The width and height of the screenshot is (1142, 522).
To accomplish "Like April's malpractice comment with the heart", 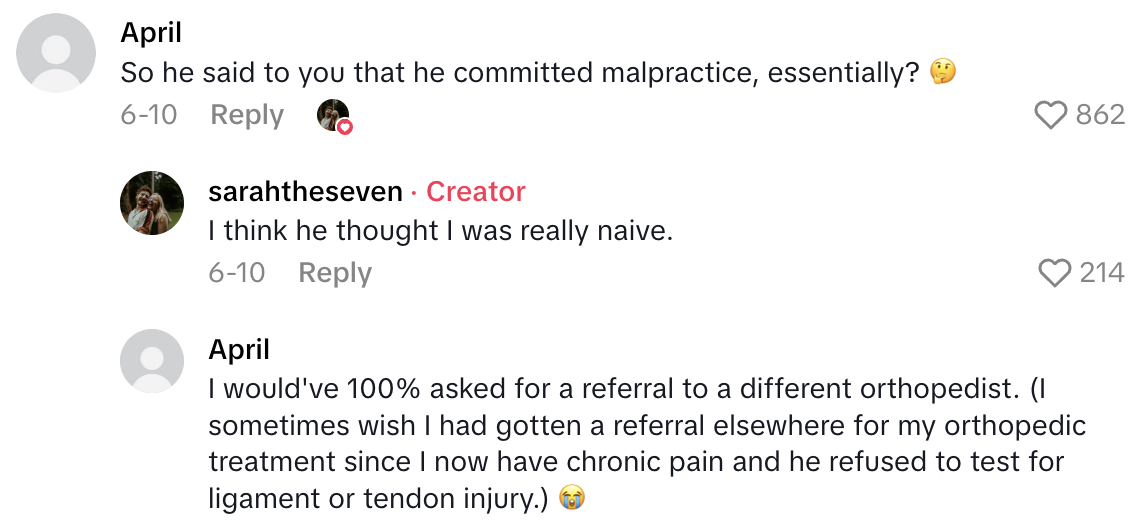I will tap(1050, 116).
